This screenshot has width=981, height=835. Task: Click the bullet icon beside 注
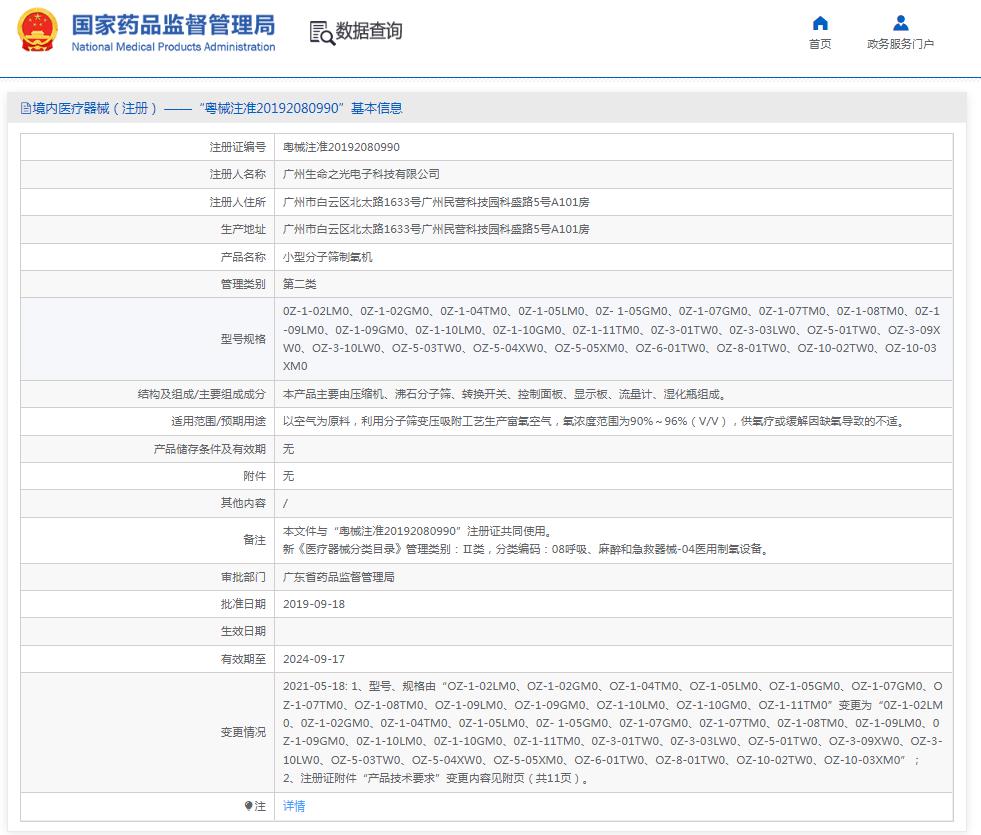coord(248,806)
